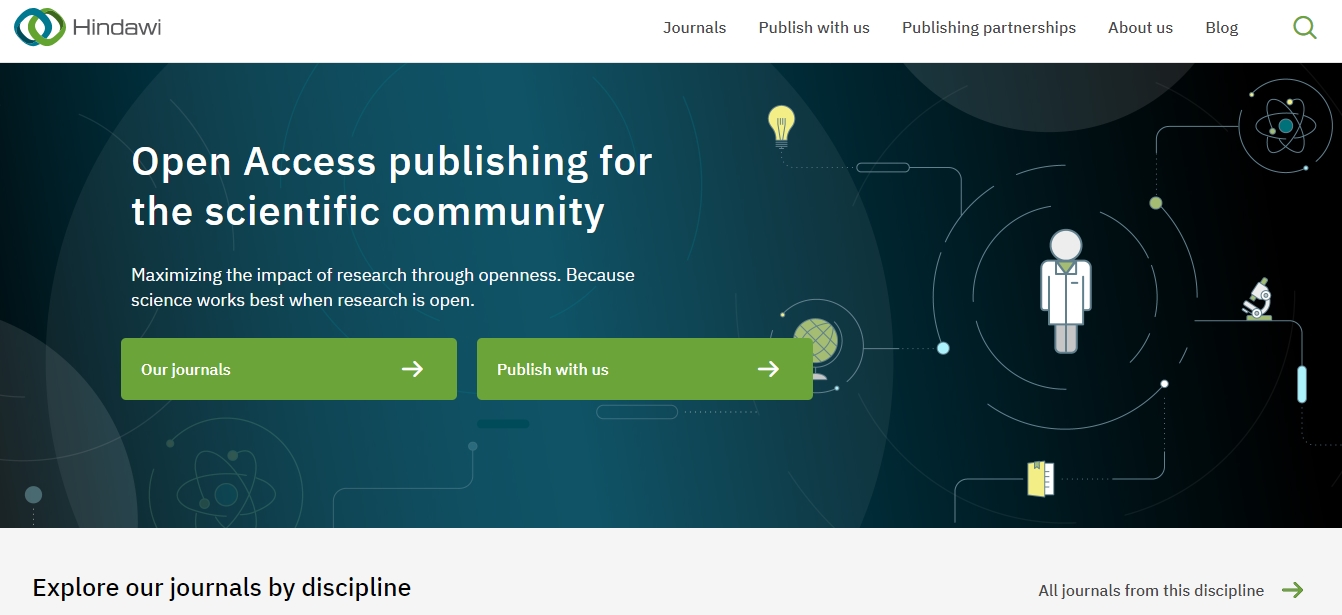
Task: Click the light blue test tube icon
Action: coord(1301,384)
